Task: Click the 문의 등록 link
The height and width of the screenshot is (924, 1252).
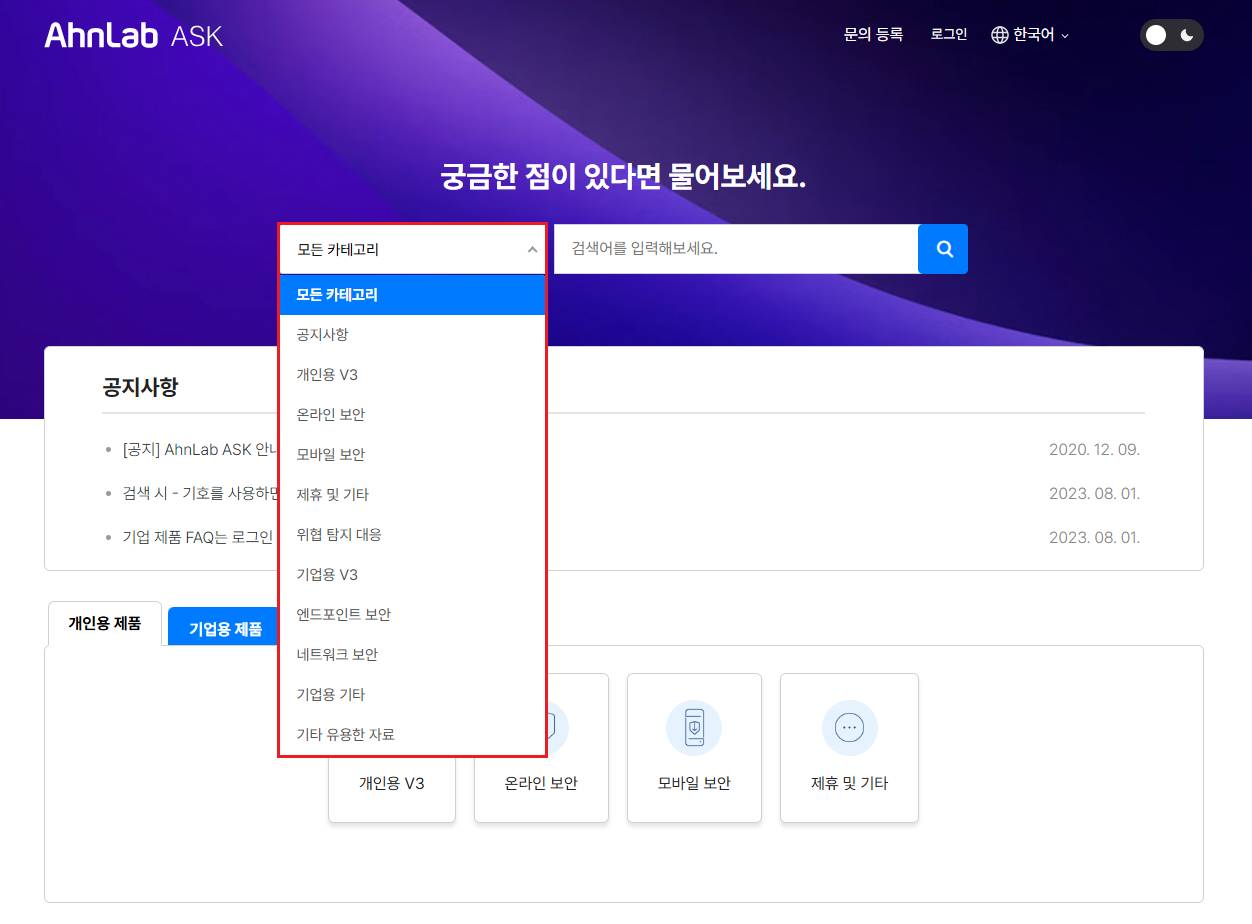Action: (873, 34)
